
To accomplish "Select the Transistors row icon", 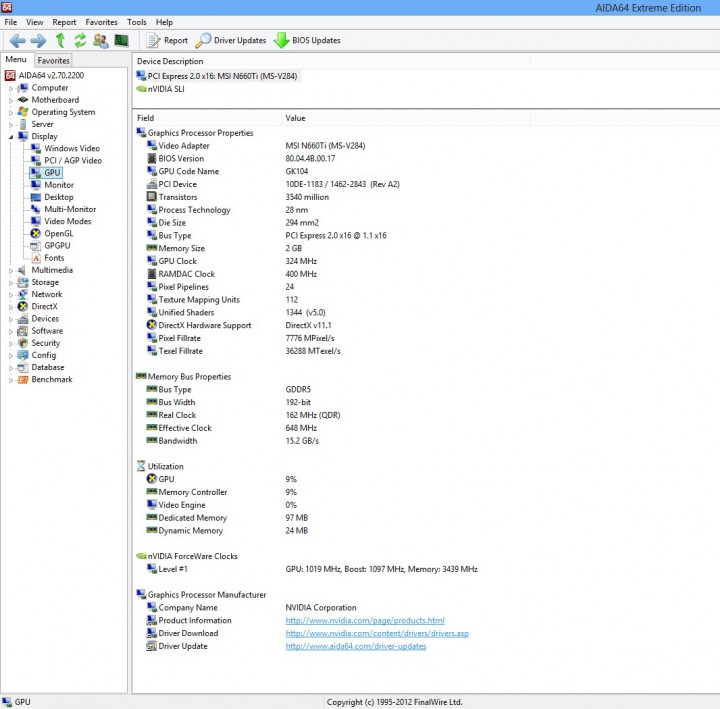I will click(x=152, y=197).
